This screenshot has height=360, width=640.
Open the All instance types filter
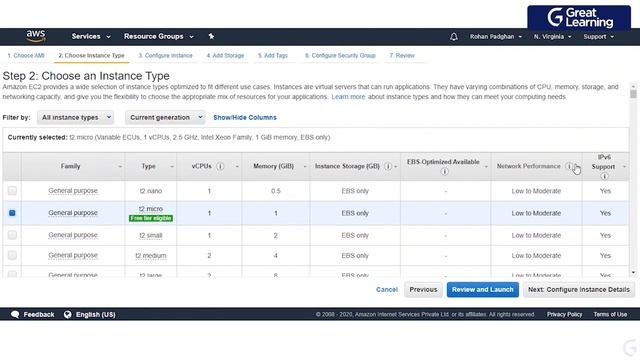pyautogui.click(x=76, y=118)
